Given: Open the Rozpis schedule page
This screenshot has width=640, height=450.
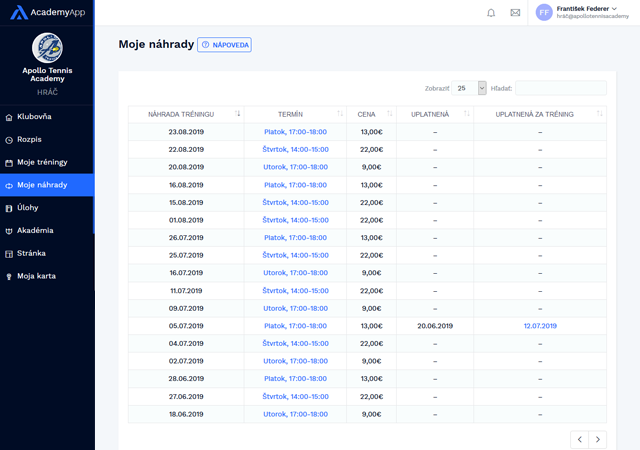Looking at the screenshot, I should pos(29,139).
